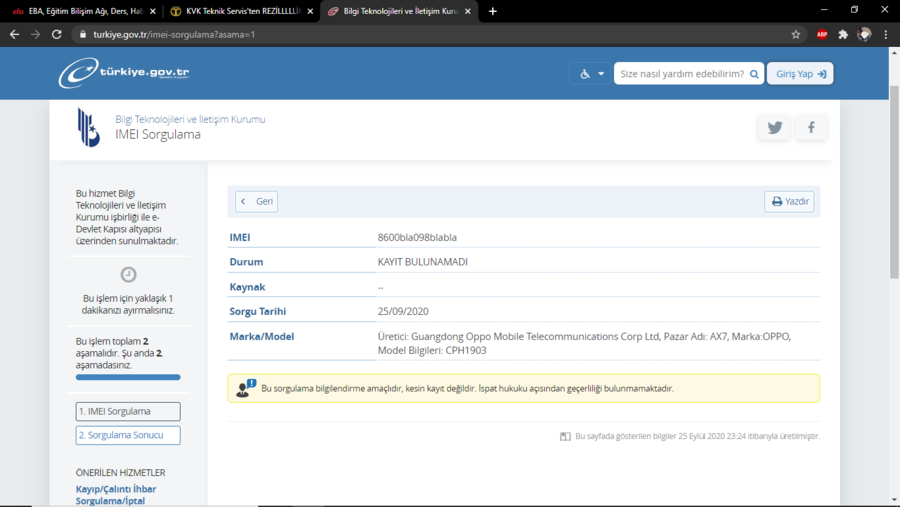Viewport: 900px width, 507px height.
Task: Open a new browser tab
Action: click(x=492, y=11)
